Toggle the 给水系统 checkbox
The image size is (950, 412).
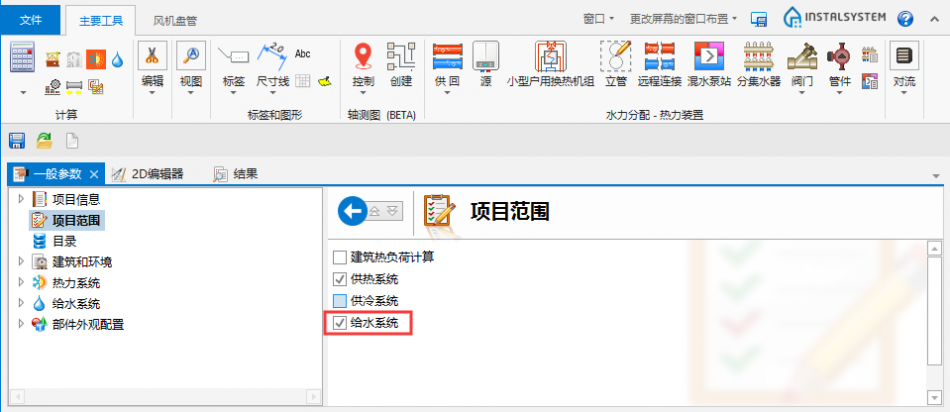pyautogui.click(x=341, y=323)
